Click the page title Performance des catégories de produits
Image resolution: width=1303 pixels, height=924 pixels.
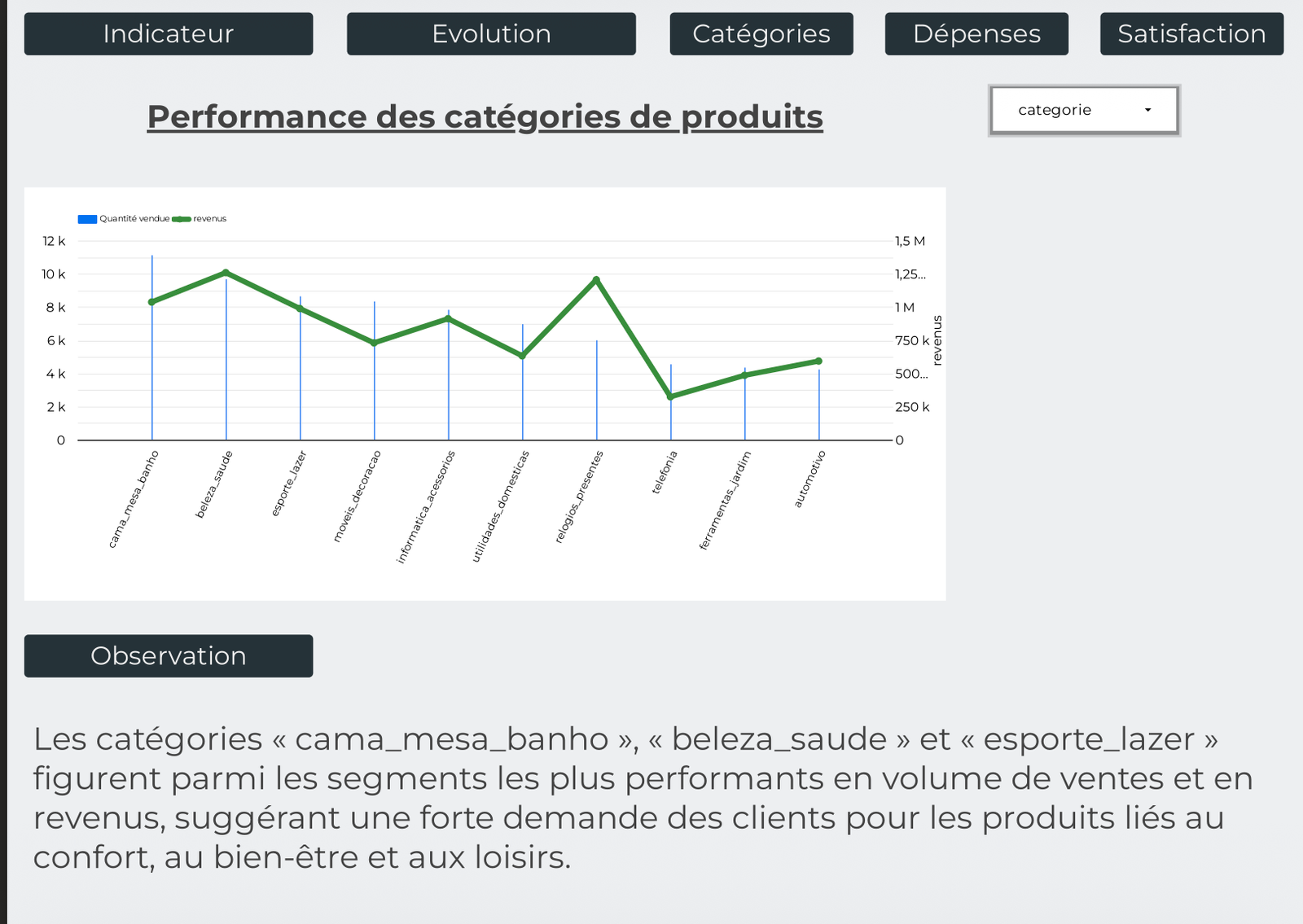pyautogui.click(x=485, y=117)
